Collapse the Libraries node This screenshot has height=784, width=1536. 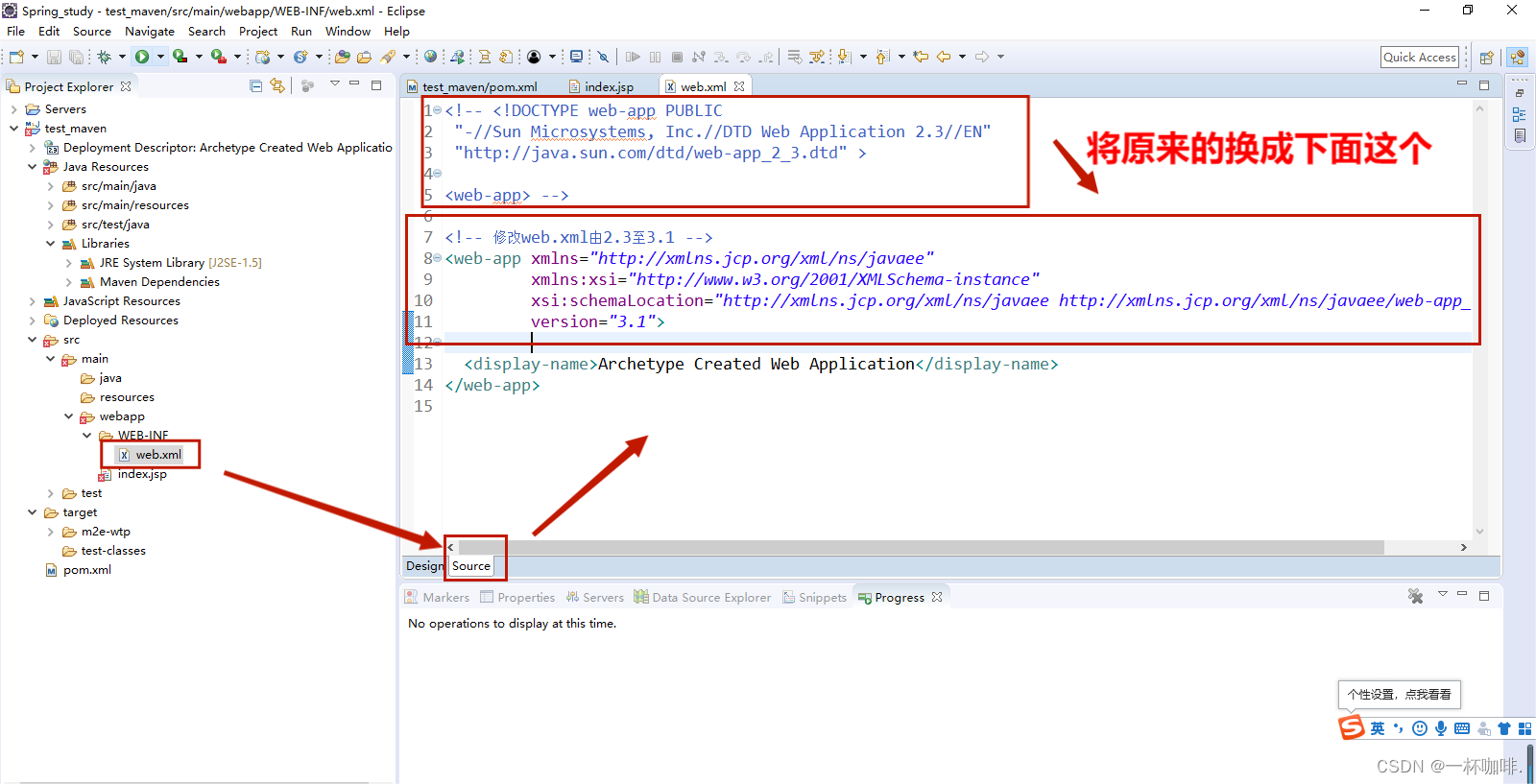50,243
